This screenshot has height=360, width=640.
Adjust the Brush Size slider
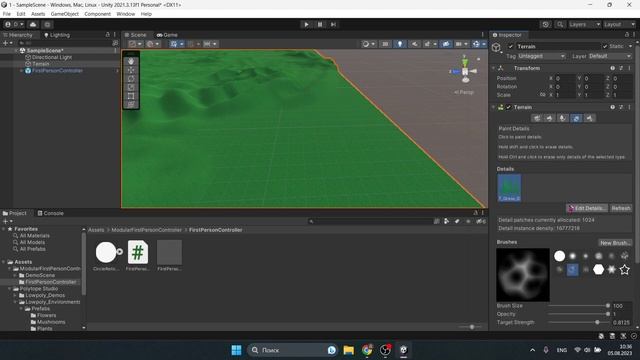click(578, 306)
